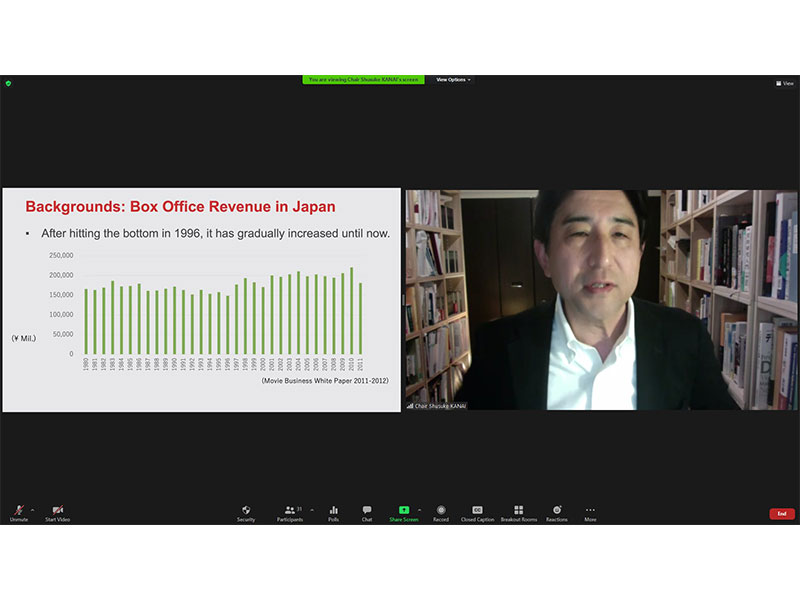
Task: Open the Reactions menu
Action: [x=557, y=512]
